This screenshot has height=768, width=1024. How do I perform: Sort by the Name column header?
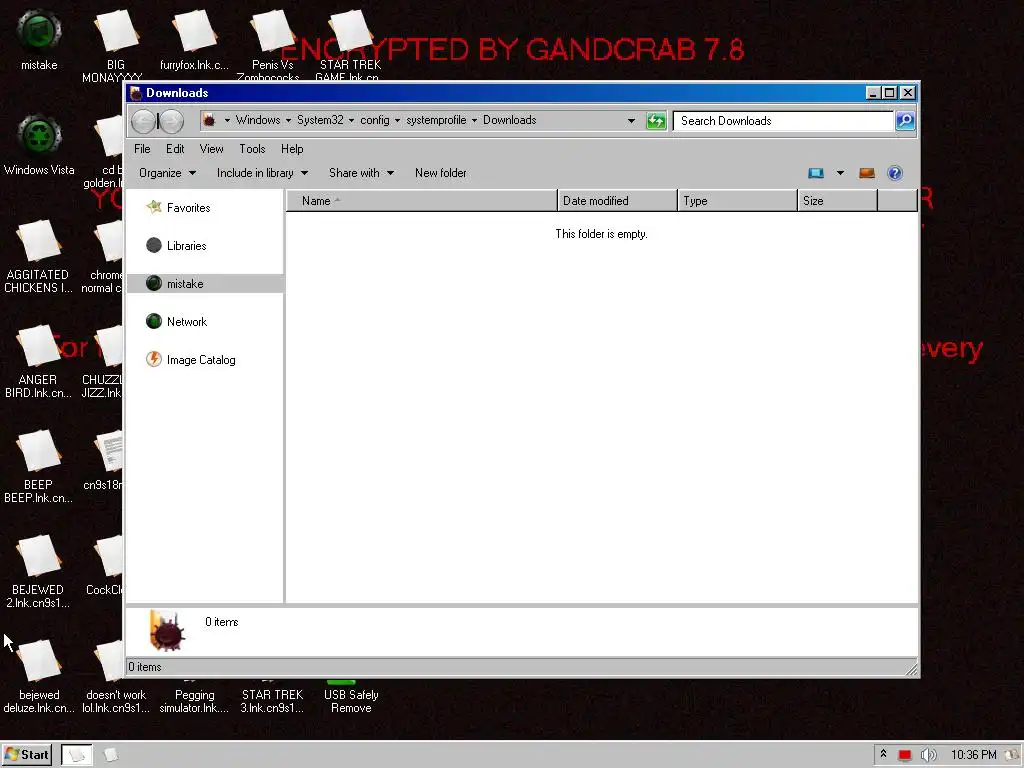(422, 200)
